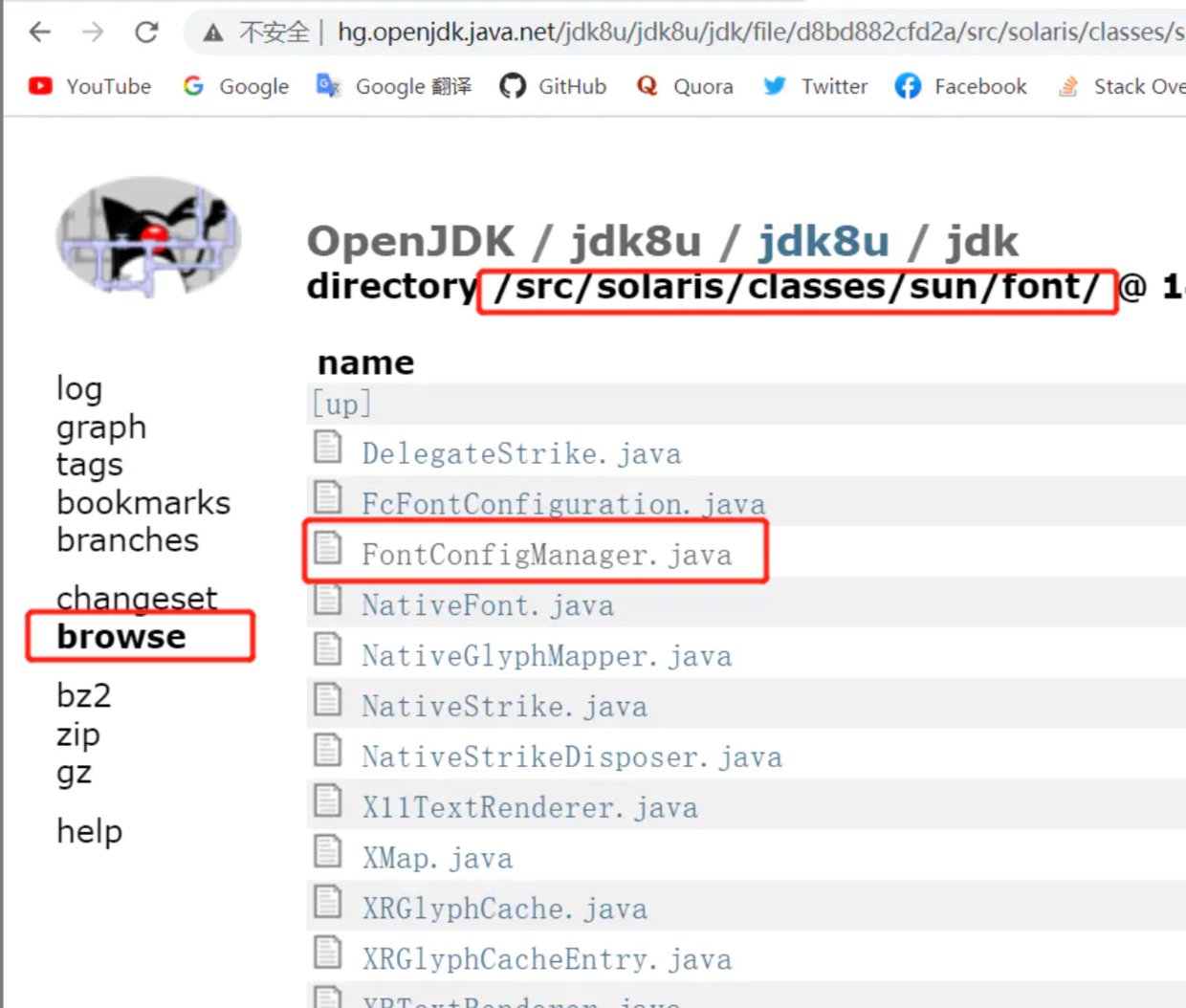Open bookmarks in the sidebar
Image resolution: width=1186 pixels, height=1008 pixels.
[x=143, y=502]
